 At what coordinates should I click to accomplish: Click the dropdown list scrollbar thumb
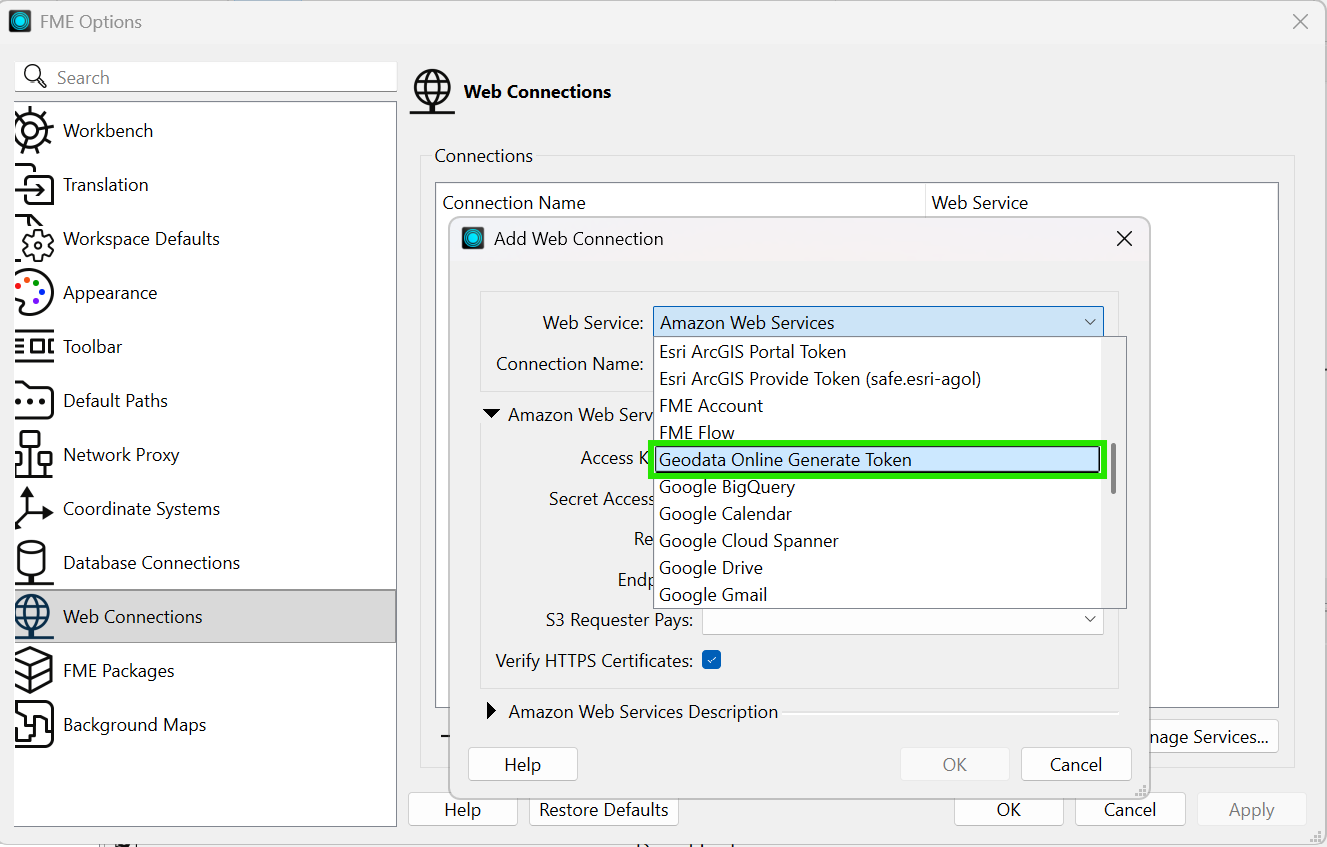pyautogui.click(x=1113, y=469)
